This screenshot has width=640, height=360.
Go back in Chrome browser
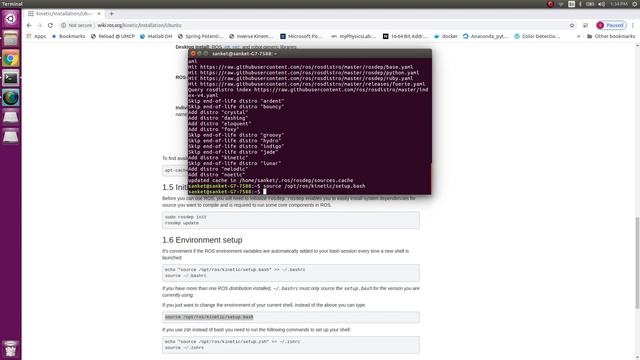pyautogui.click(x=29, y=25)
